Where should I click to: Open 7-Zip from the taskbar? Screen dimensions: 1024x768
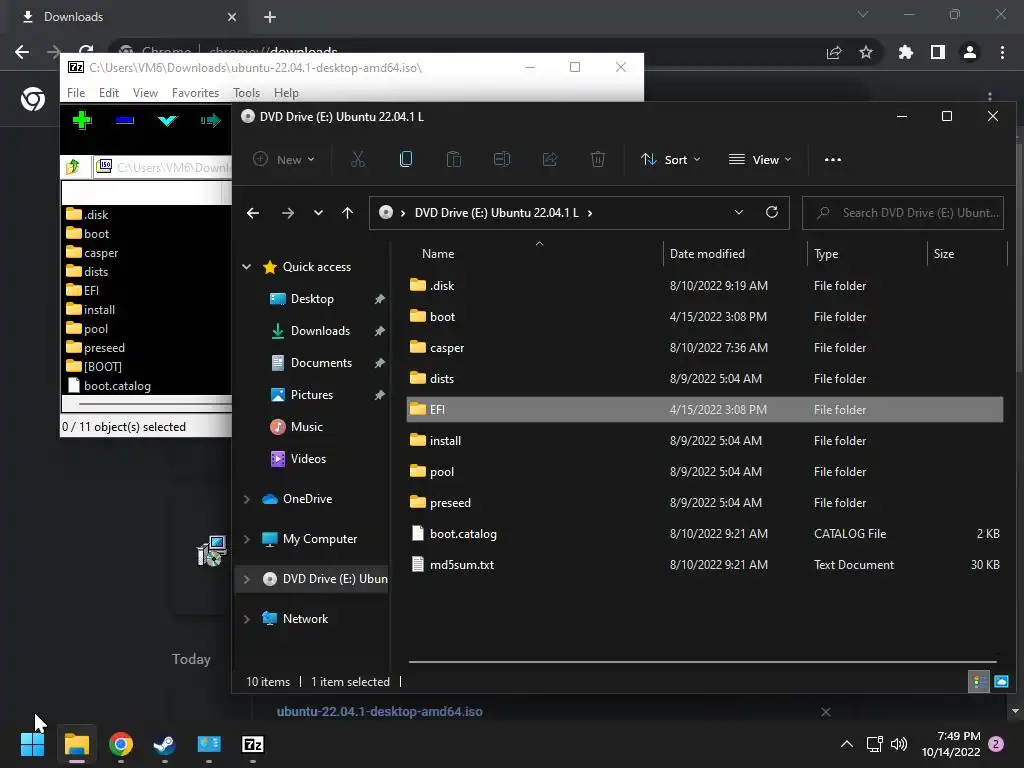[253, 744]
